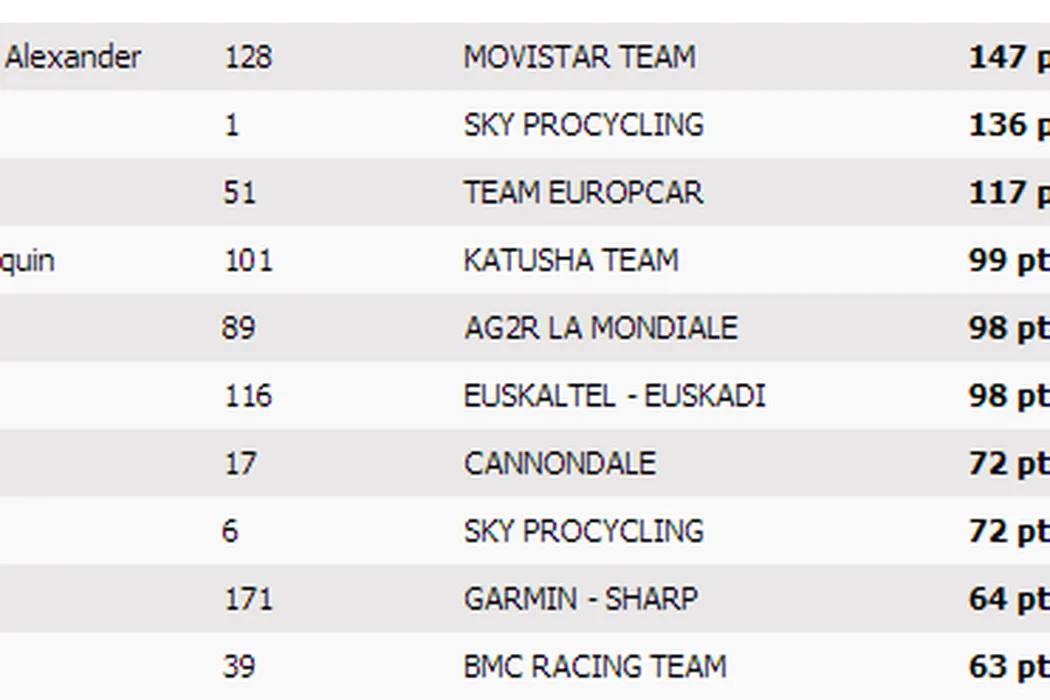This screenshot has width=1050, height=700.
Task: Click the GARMIN - SHARP team name
Action: pyautogui.click(x=580, y=599)
